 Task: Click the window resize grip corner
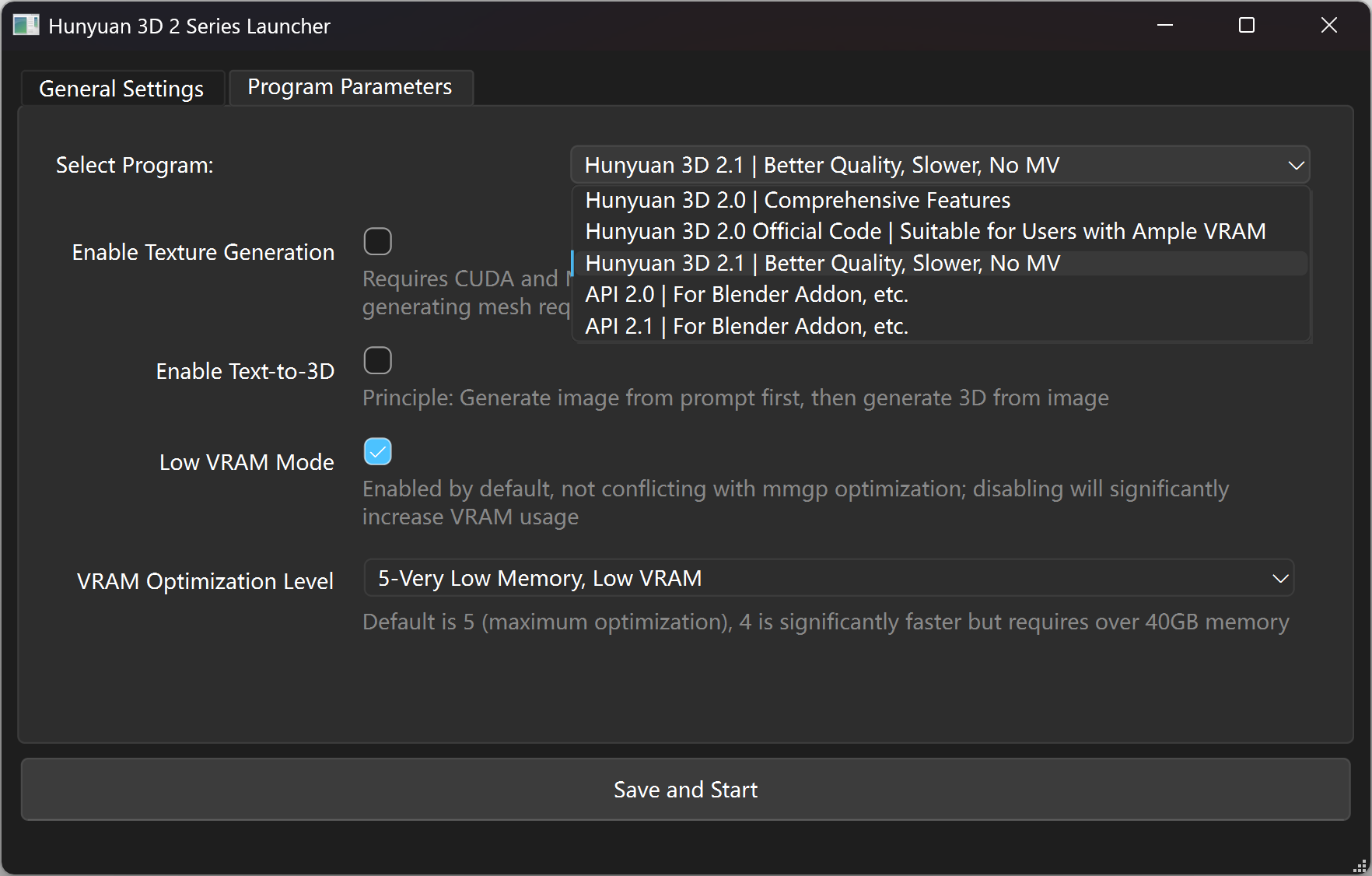pos(1360,865)
